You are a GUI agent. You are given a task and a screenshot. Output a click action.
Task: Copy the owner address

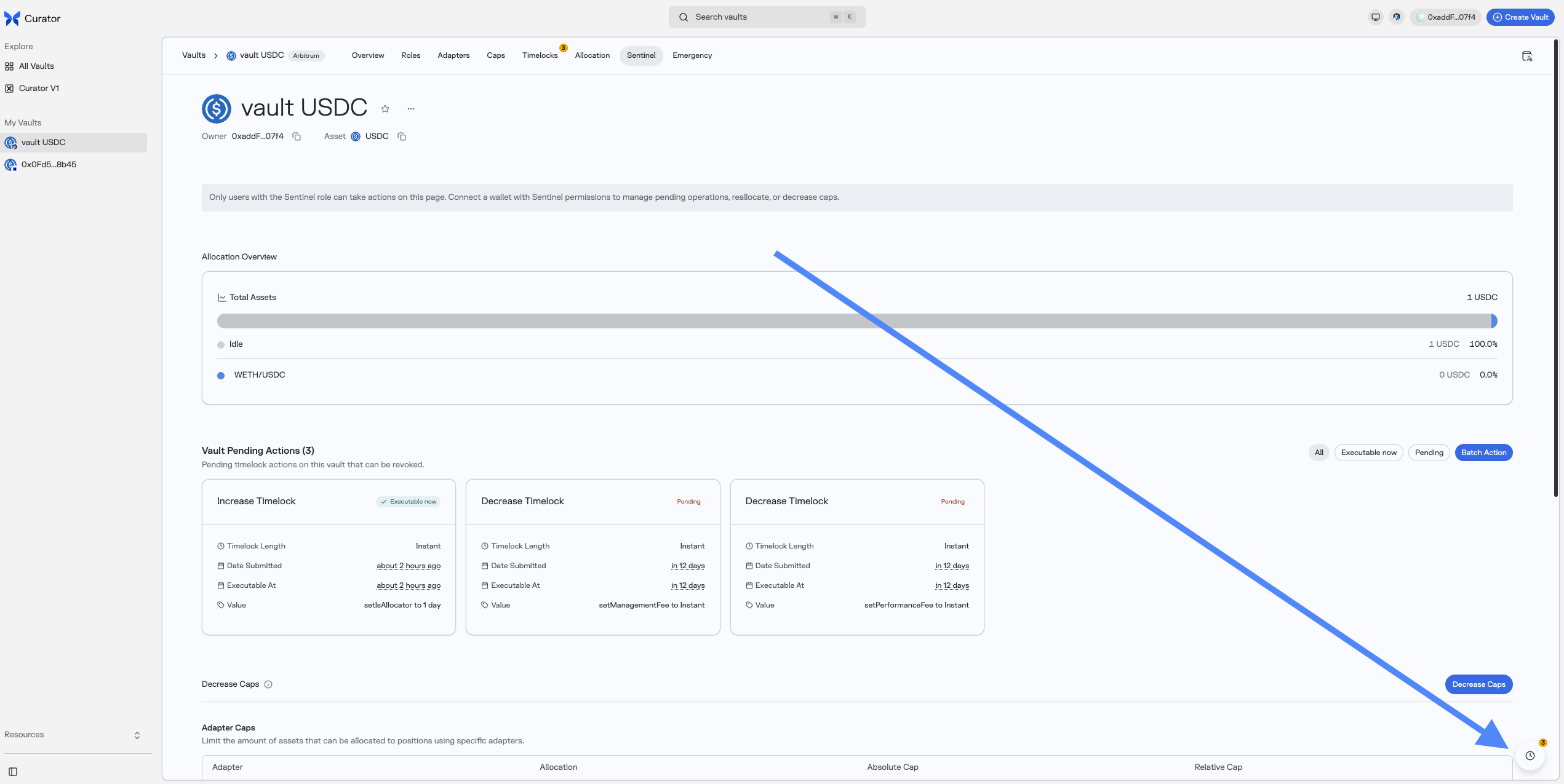pos(297,137)
